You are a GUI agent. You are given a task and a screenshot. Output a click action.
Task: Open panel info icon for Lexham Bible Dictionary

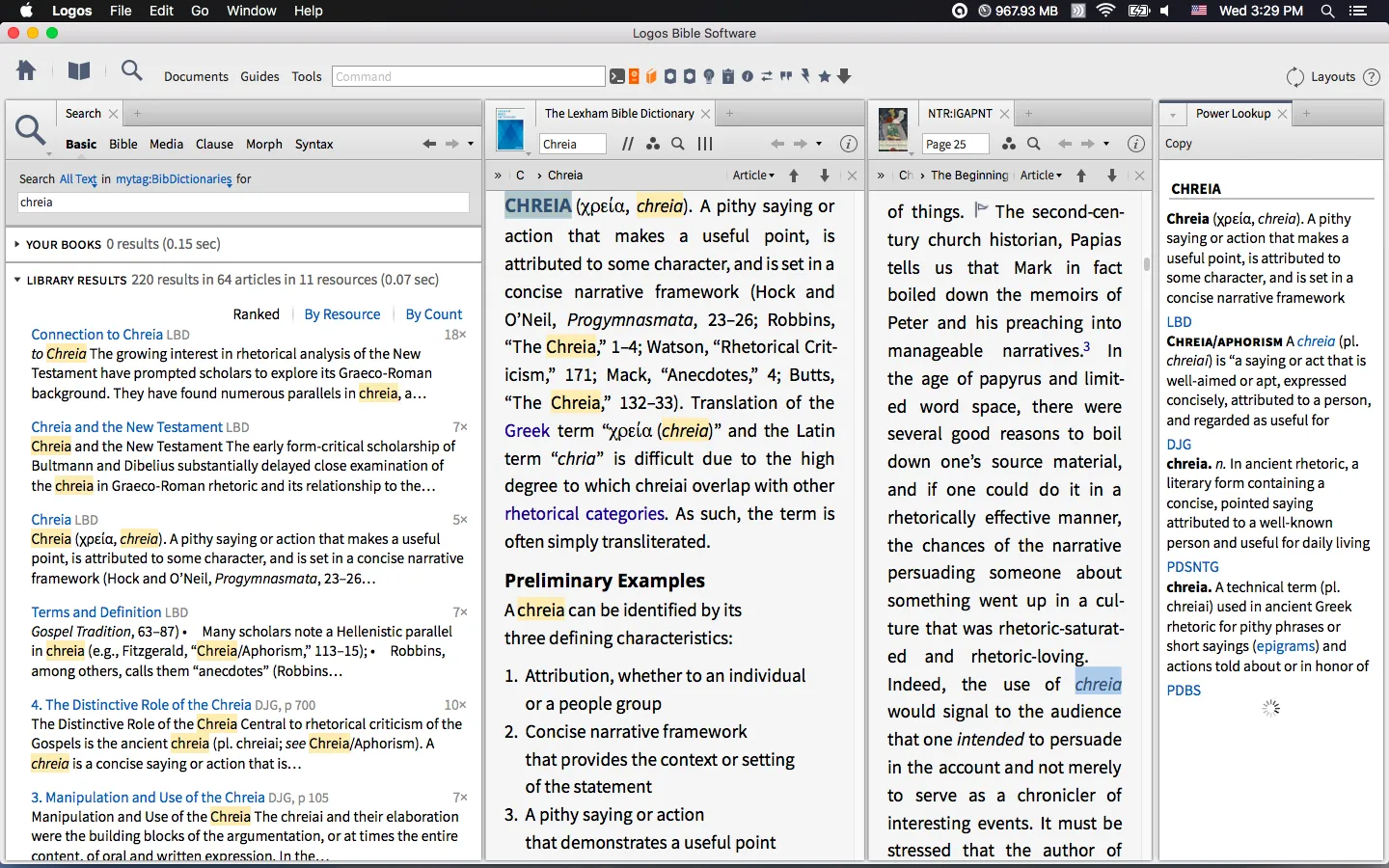(849, 144)
